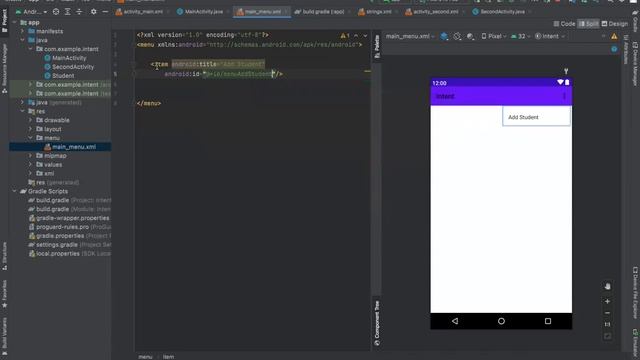Screen dimensions: 640x360
Task: Click the home circle button in preview
Action: pos(501,321)
